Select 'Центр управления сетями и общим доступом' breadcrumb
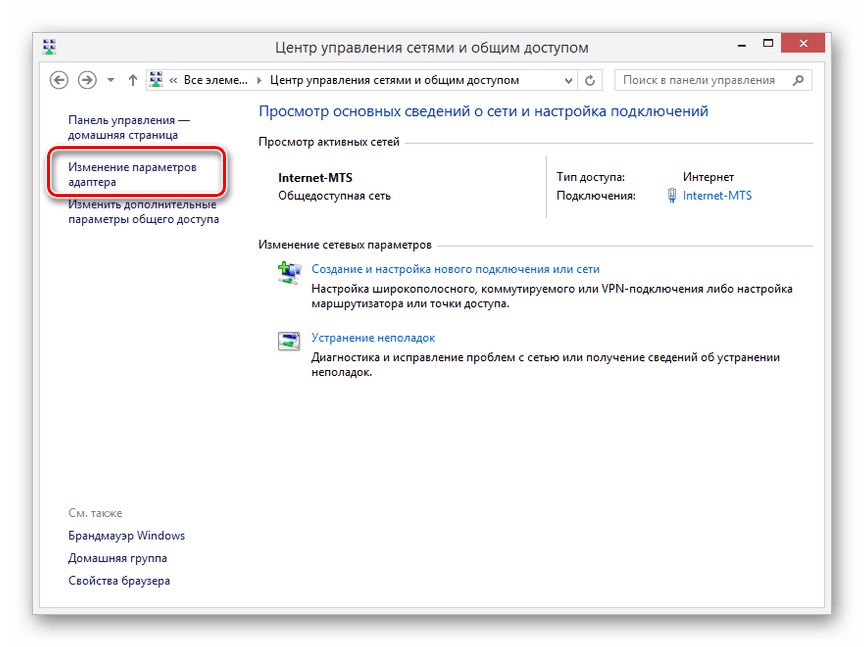The width and height of the screenshot is (864, 647). [395, 80]
